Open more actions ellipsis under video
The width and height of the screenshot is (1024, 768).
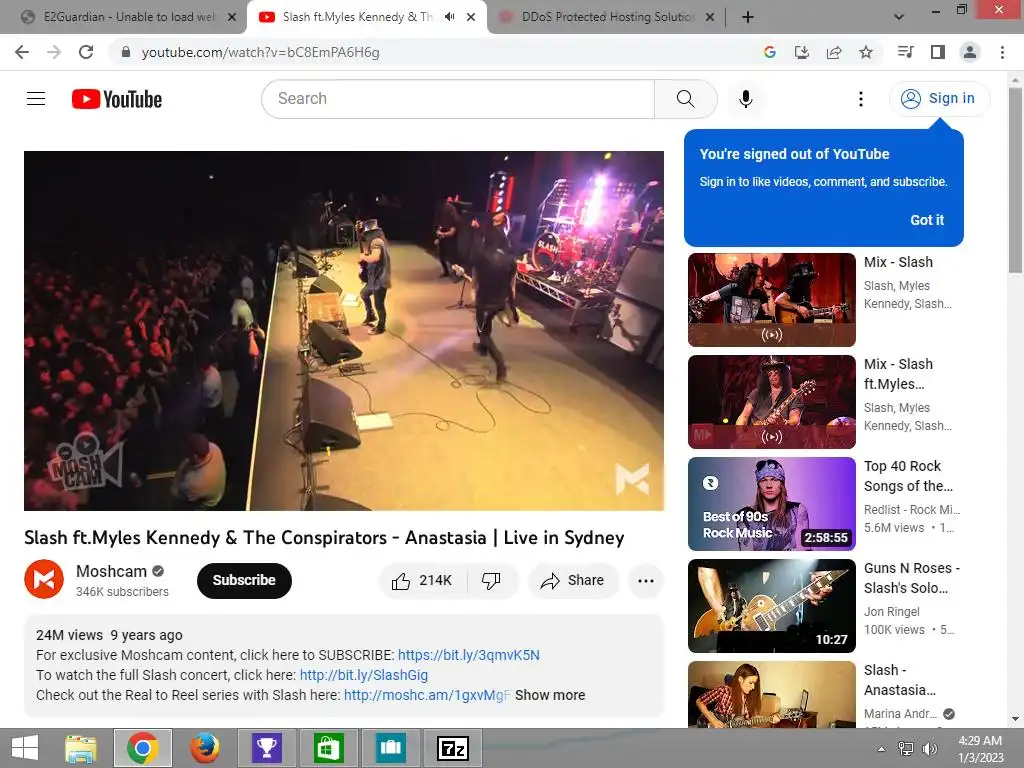tap(646, 581)
